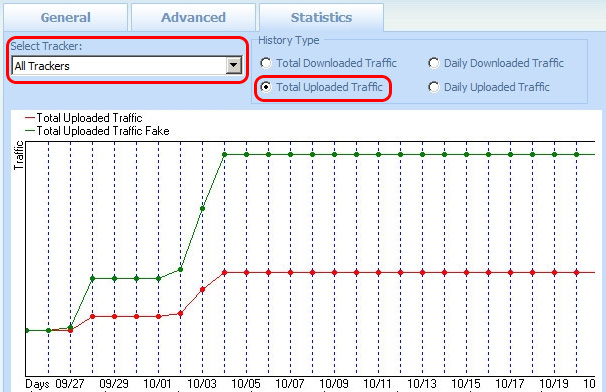
Task: Switch to the General tab
Action: point(66,17)
